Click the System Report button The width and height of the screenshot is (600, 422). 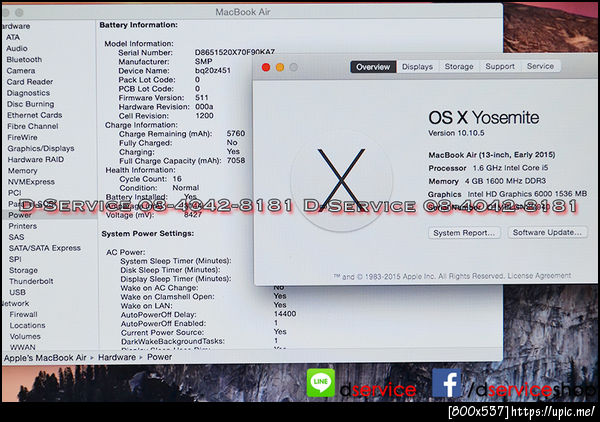pyautogui.click(x=464, y=233)
